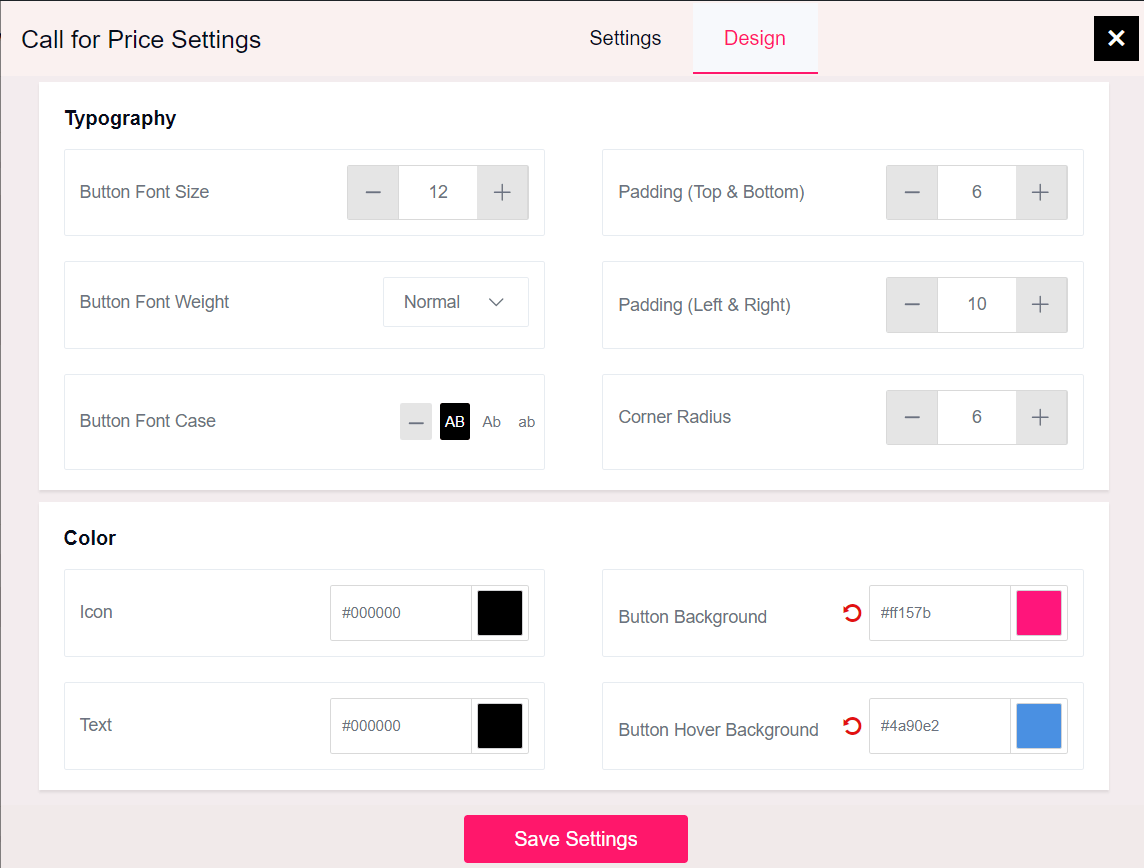Decrease the Padding (Top & Bottom) value
Image resolution: width=1144 pixels, height=868 pixels.
(911, 192)
